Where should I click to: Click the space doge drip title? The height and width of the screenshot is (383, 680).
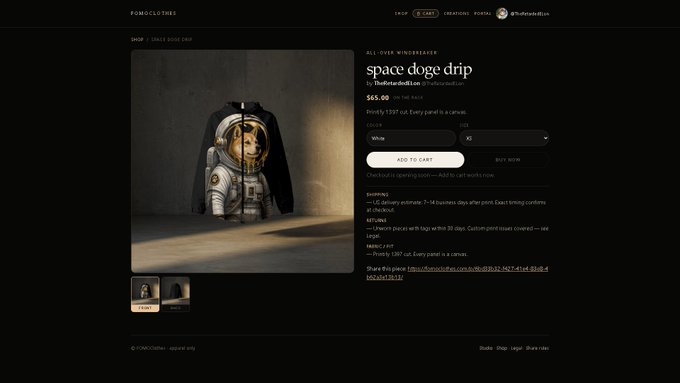click(419, 69)
